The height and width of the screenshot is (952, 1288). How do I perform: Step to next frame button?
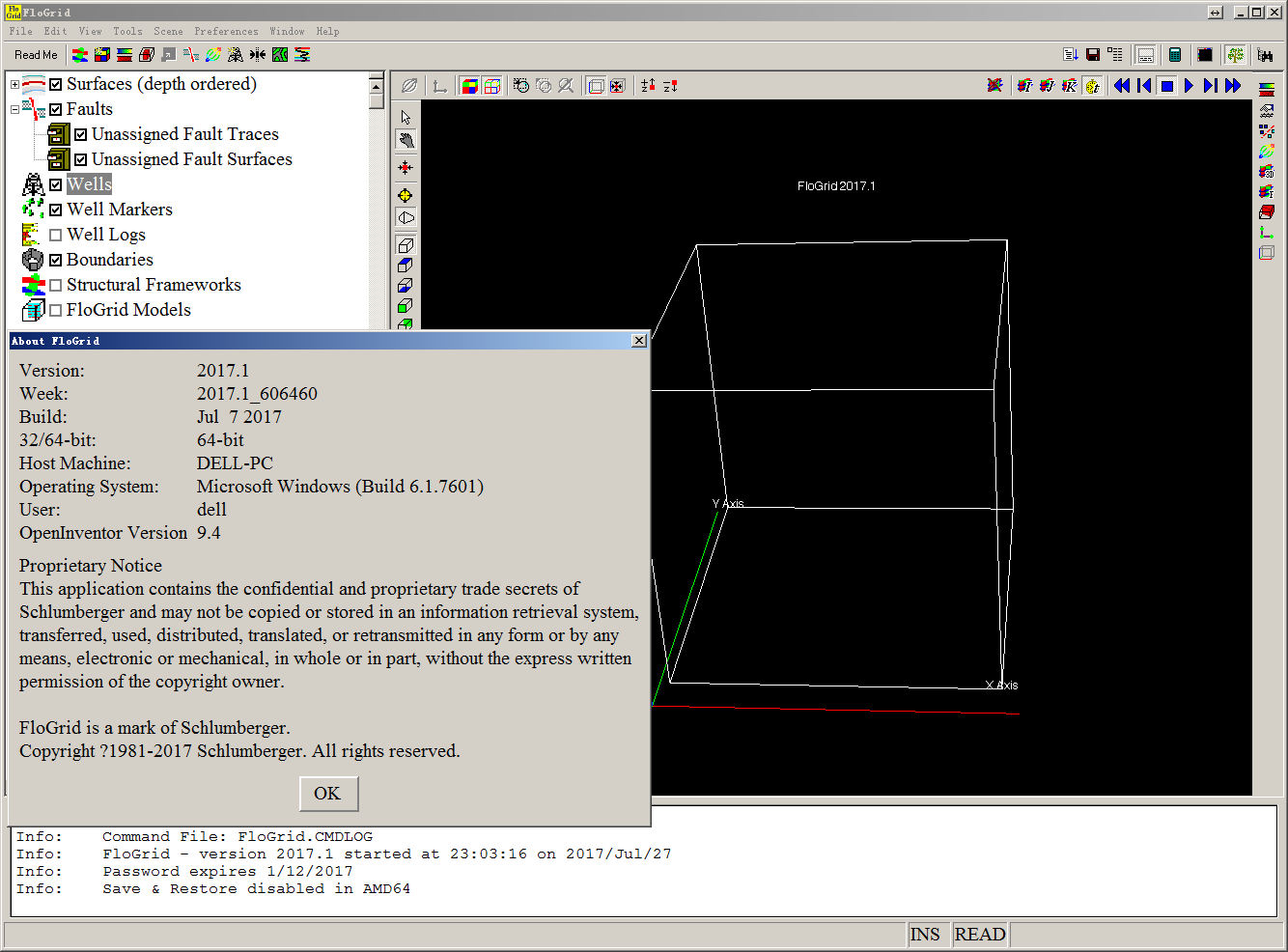pyautogui.click(x=1211, y=85)
